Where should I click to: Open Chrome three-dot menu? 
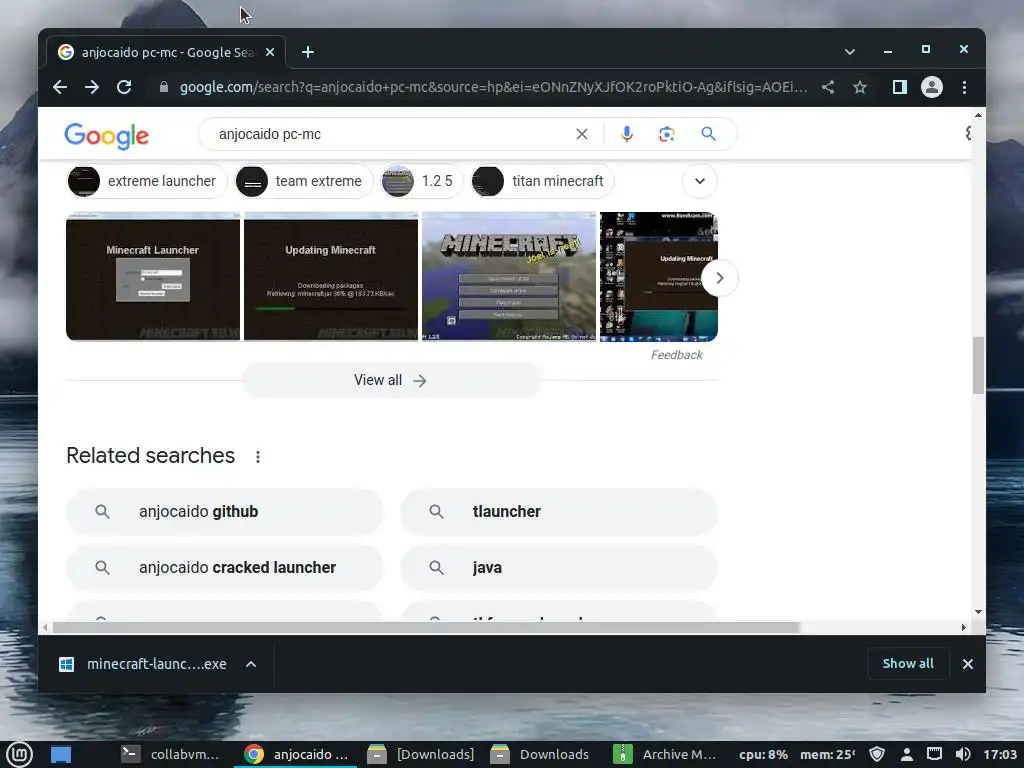click(965, 87)
